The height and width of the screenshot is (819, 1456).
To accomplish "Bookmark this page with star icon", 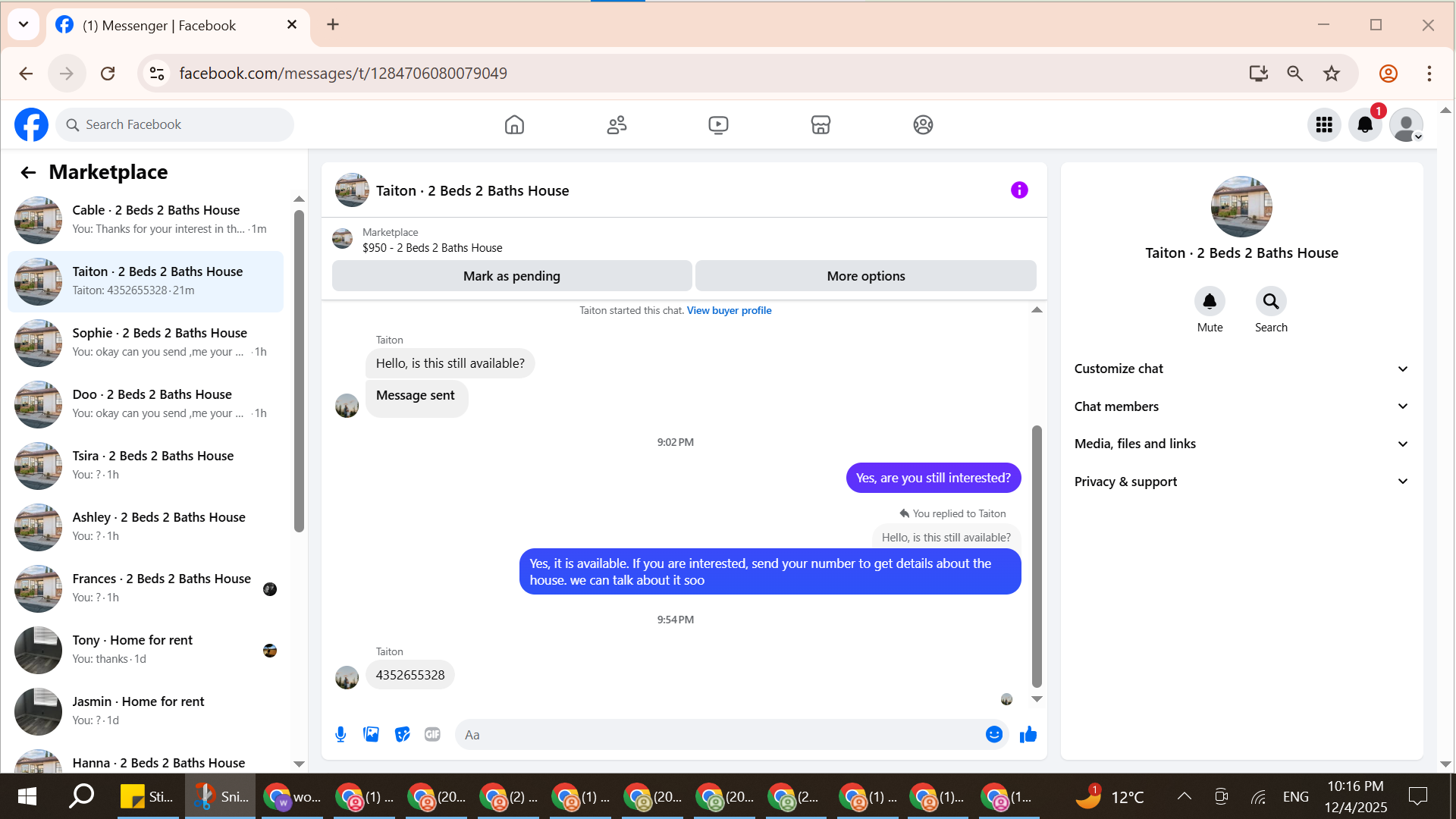I will (x=1332, y=74).
